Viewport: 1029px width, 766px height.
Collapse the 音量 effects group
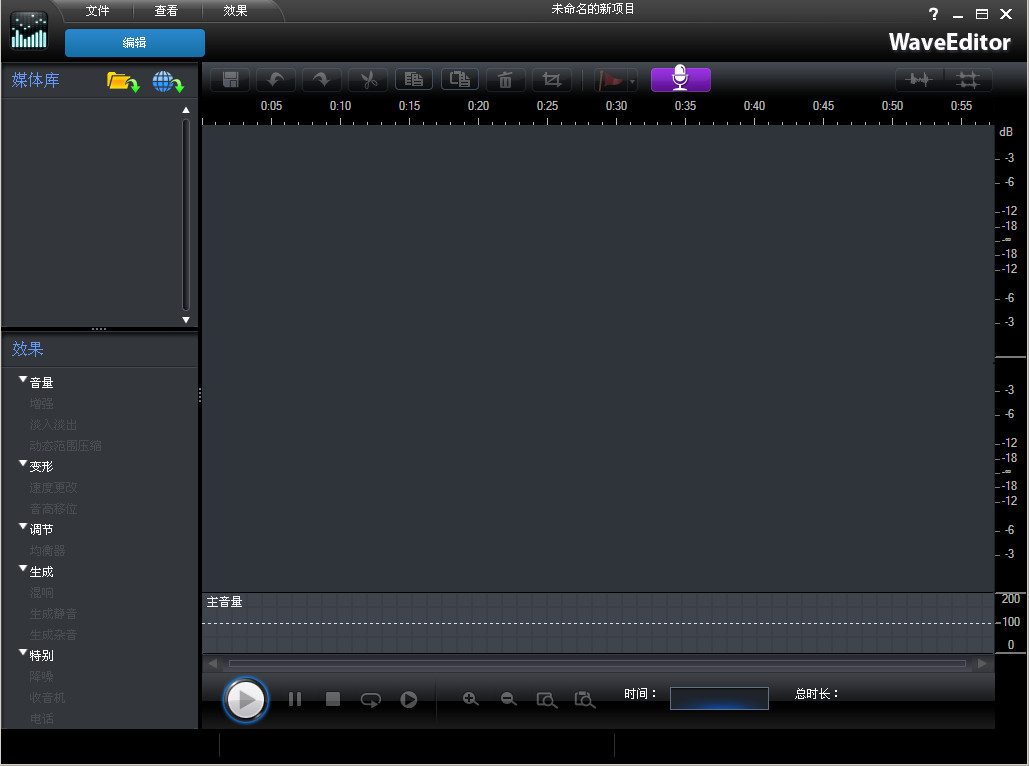pos(22,381)
